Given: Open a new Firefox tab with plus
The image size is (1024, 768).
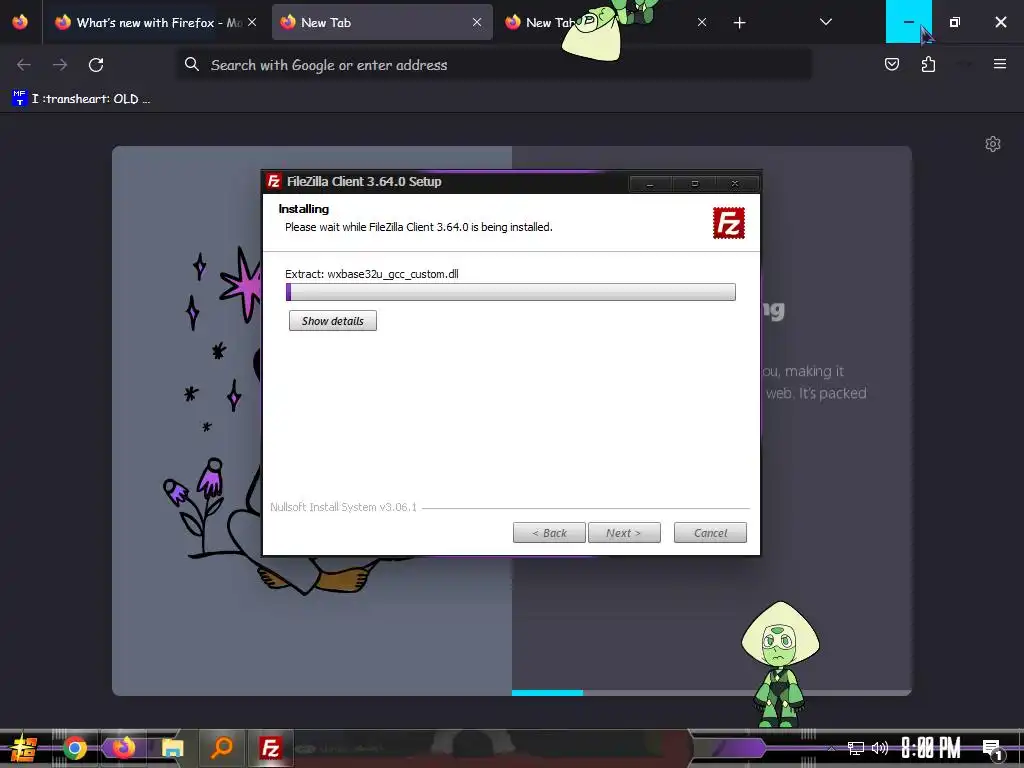Looking at the screenshot, I should 739,23.
